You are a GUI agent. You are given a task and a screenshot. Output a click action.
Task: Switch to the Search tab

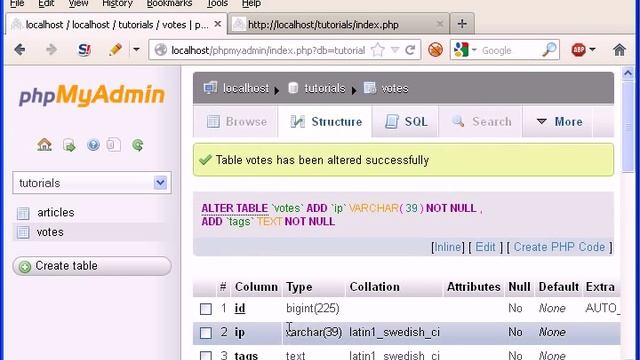point(481,121)
